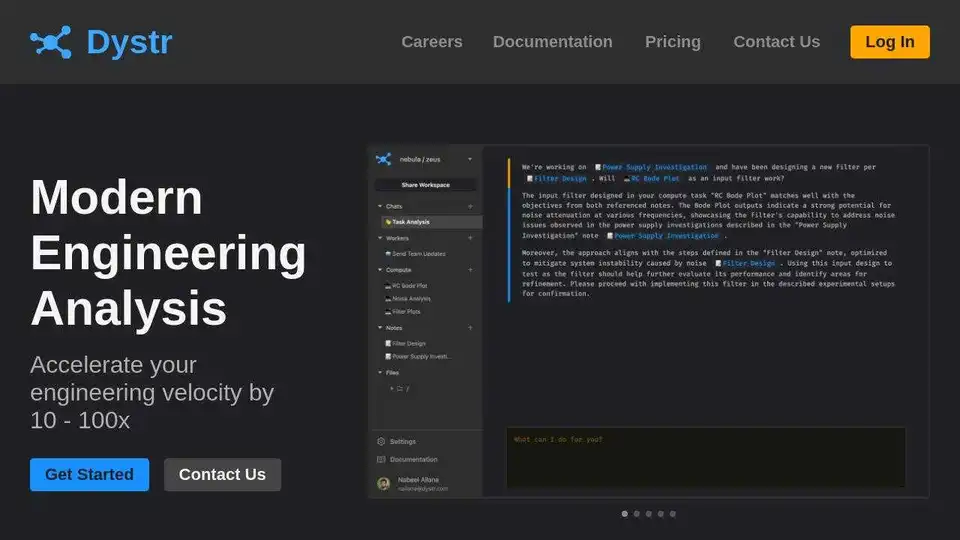
Task: Open RC Bode Plot in the Compute list
Action: pyautogui.click(x=406, y=286)
